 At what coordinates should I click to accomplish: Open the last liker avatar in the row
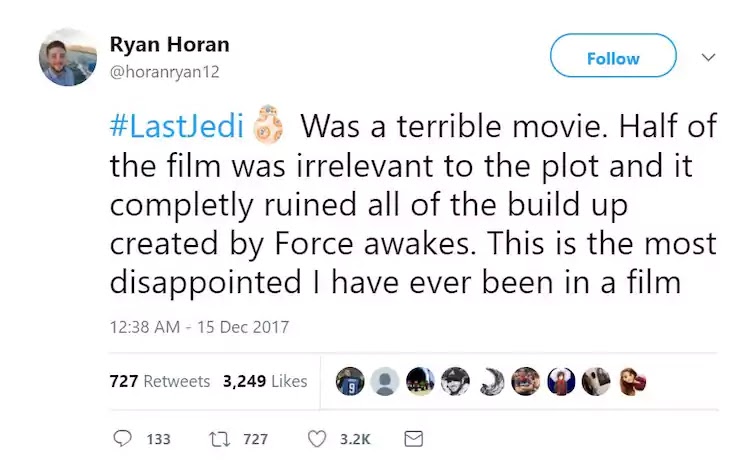coord(632,381)
